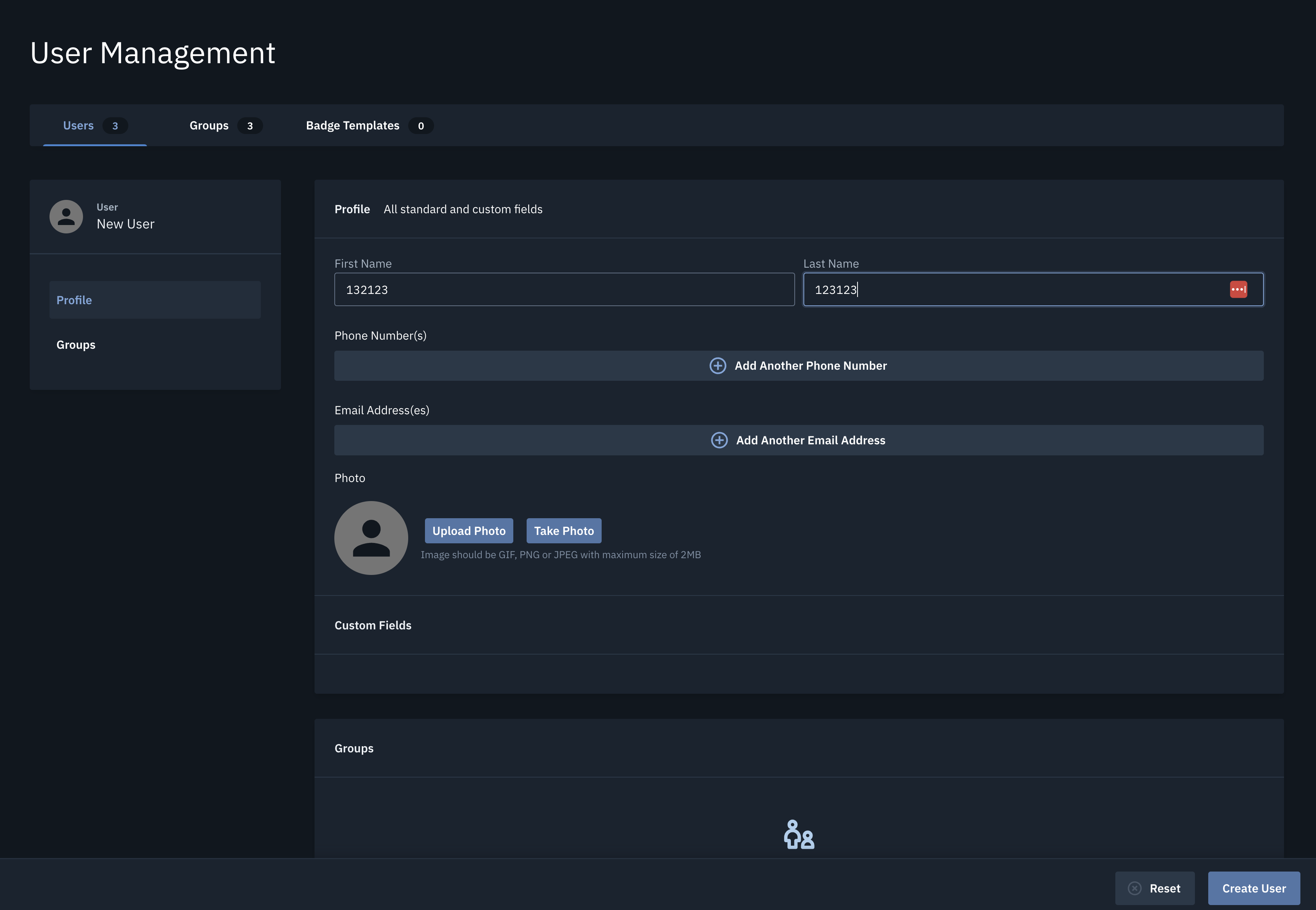Click inside the Last Name input field
Viewport: 1316px width, 910px height.
point(998,289)
